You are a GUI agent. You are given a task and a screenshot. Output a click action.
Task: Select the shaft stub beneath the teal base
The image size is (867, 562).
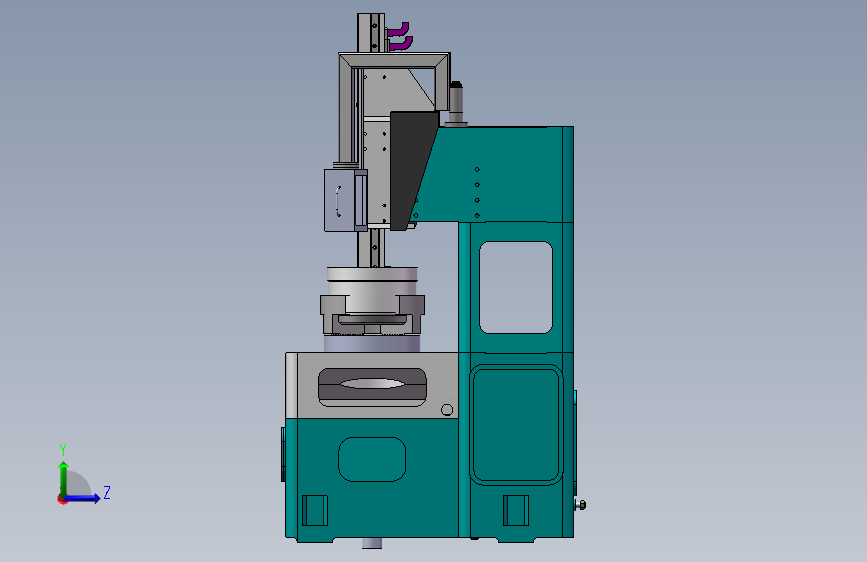coord(372,544)
